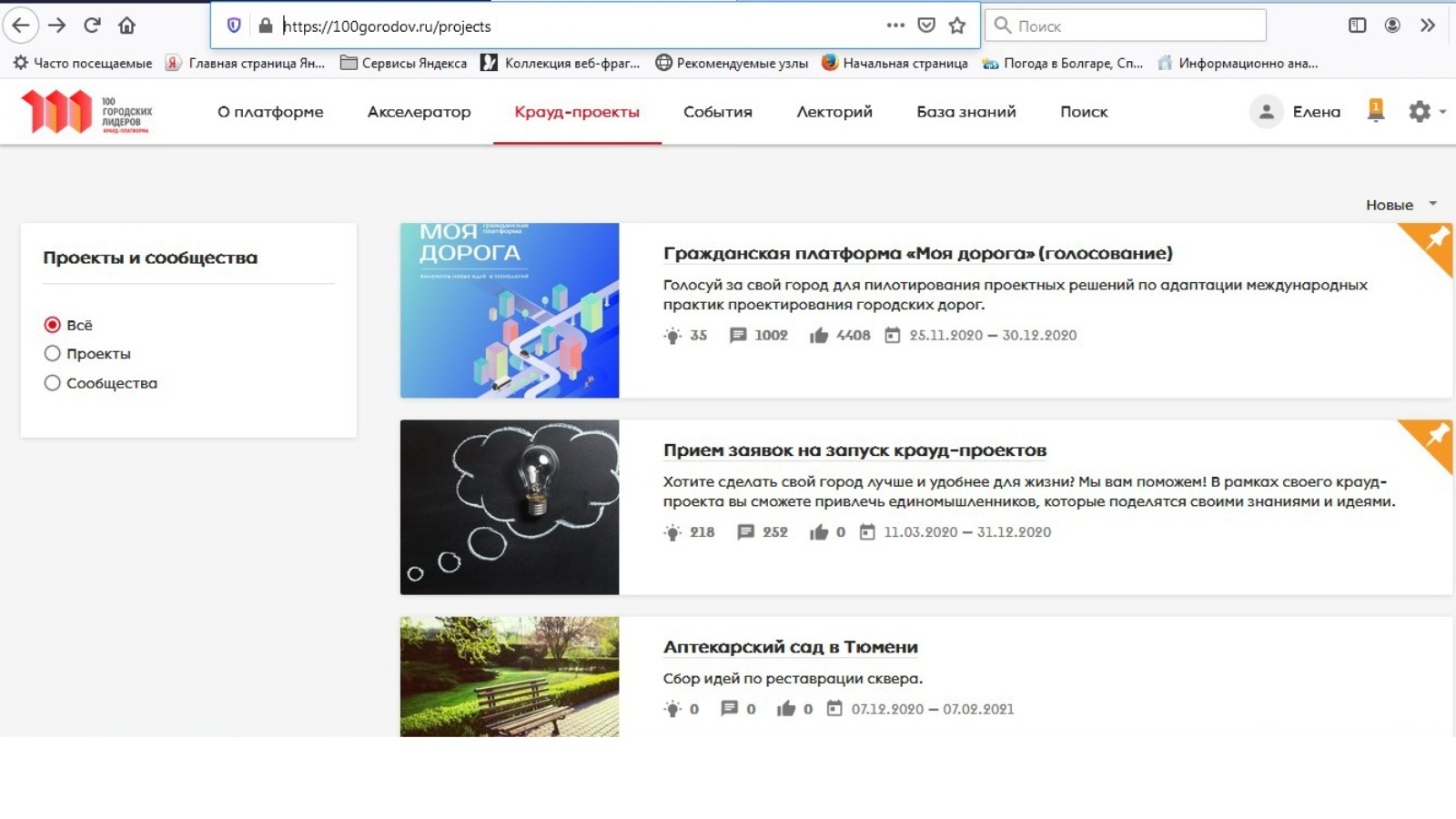Click the Елена user avatar icon
The image size is (1456, 819).
click(1266, 112)
